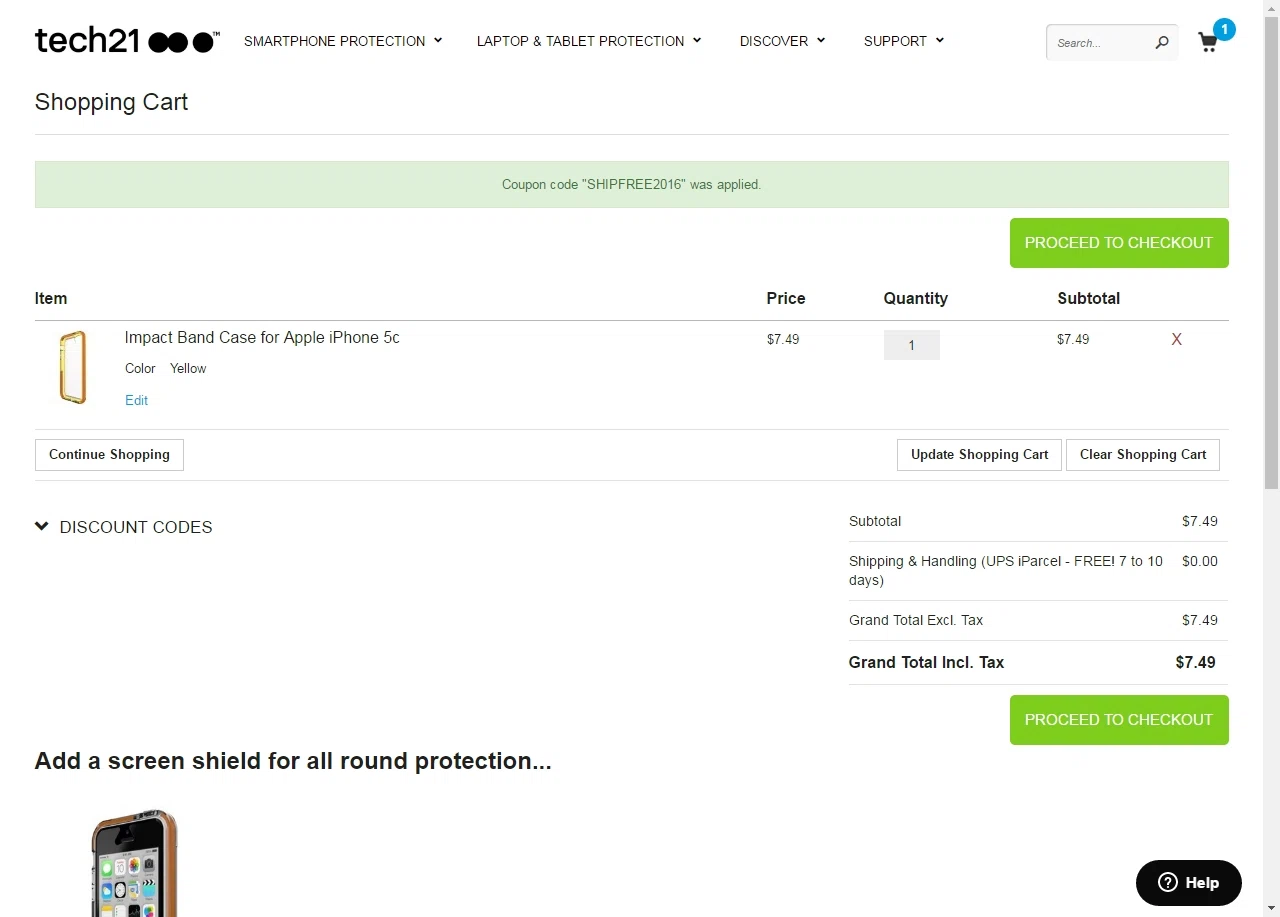
Task: Remove item with the red X
Action: [1176, 339]
